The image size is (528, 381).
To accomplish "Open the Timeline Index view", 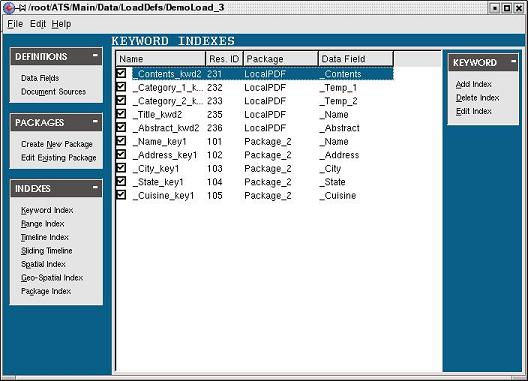I will coord(44,237).
